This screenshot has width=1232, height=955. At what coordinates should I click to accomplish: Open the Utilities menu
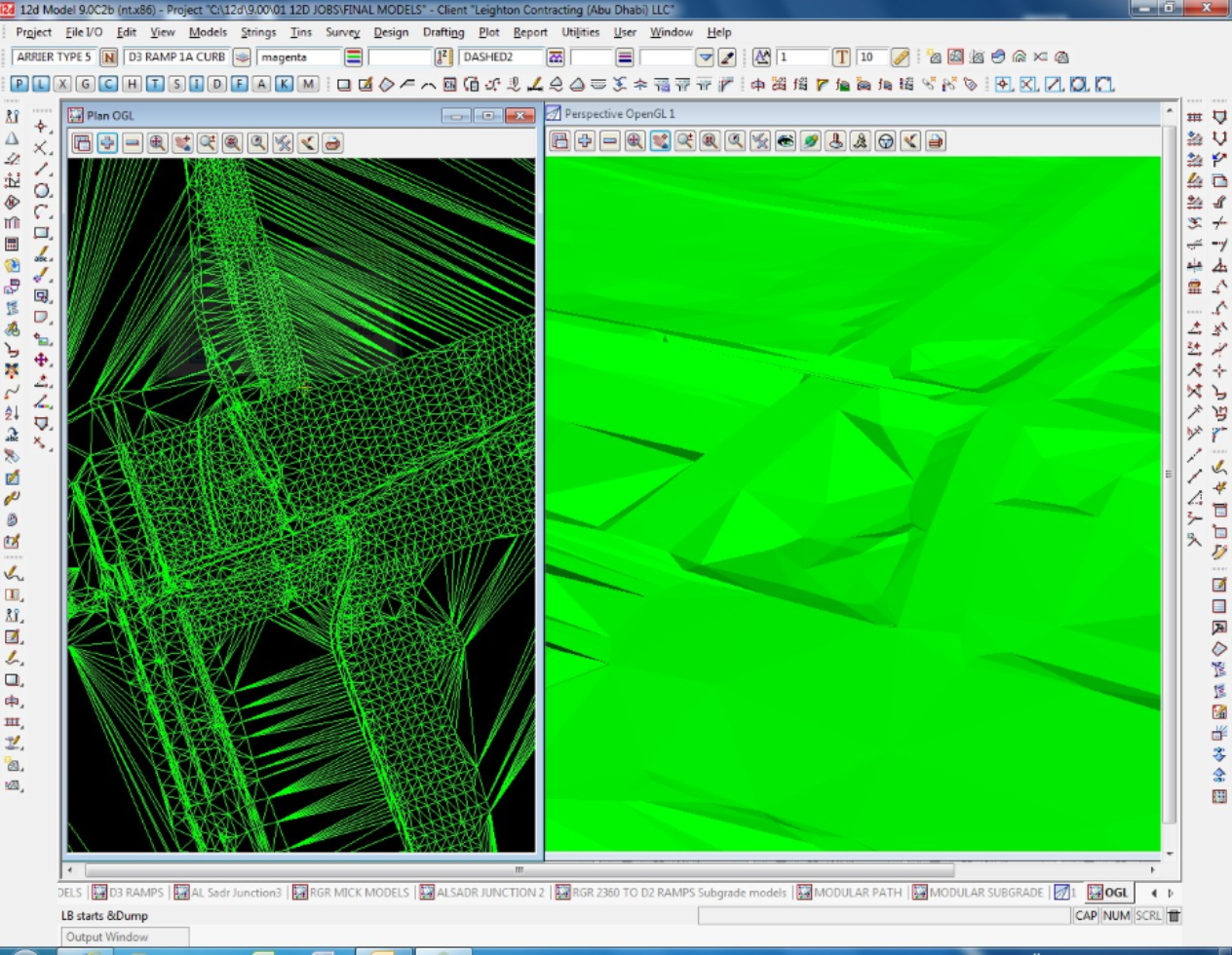coord(580,32)
